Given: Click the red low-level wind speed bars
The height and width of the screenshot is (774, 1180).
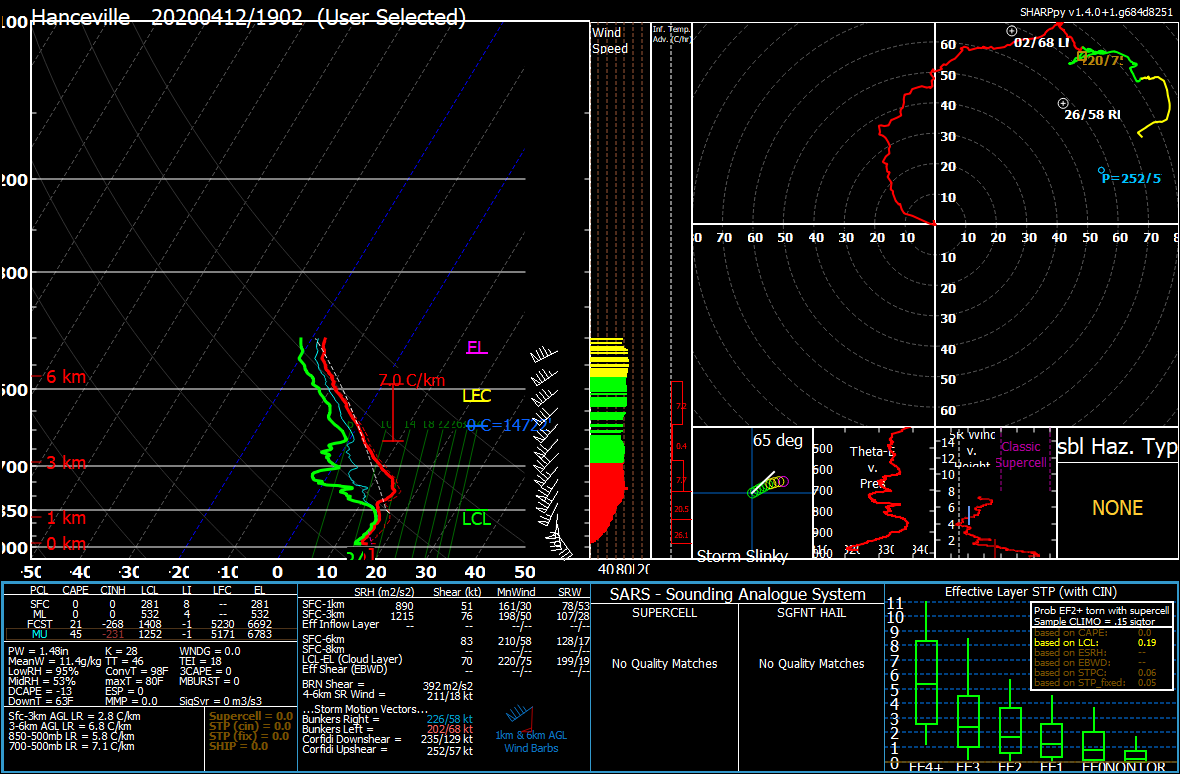Looking at the screenshot, I should point(607,502).
